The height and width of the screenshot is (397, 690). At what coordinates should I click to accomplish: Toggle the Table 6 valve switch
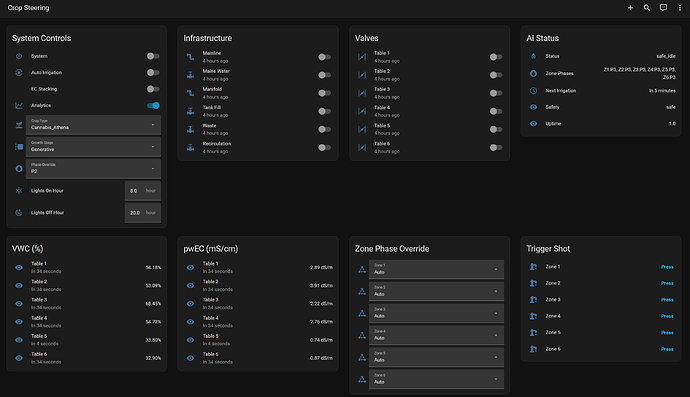coord(496,147)
